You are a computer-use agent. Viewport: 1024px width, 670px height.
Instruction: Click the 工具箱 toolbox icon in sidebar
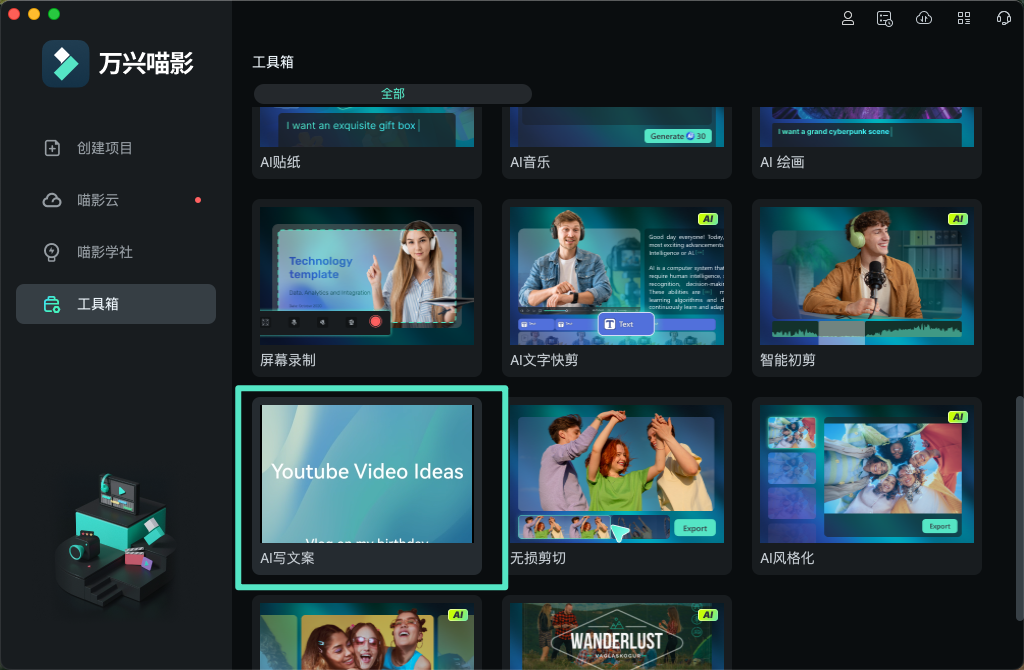[x=52, y=304]
